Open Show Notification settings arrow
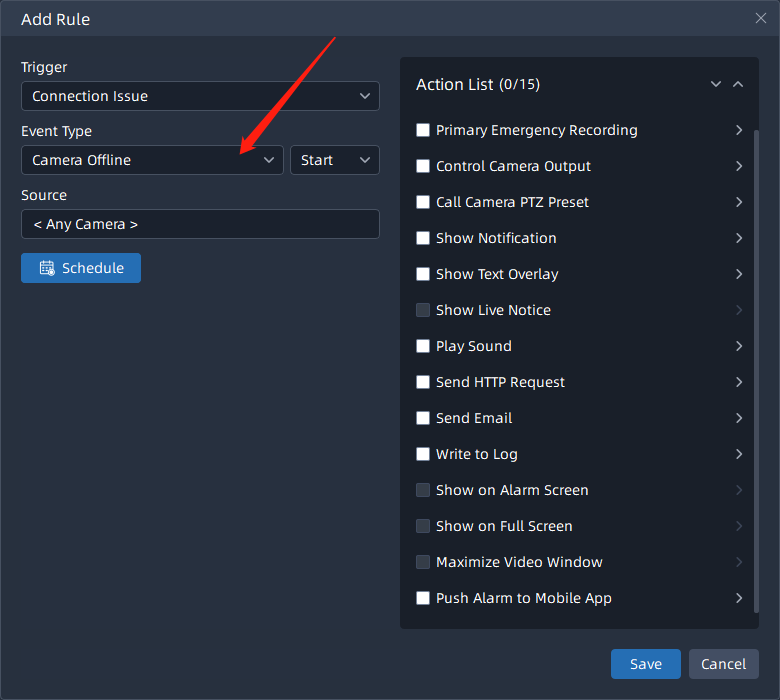 (739, 238)
